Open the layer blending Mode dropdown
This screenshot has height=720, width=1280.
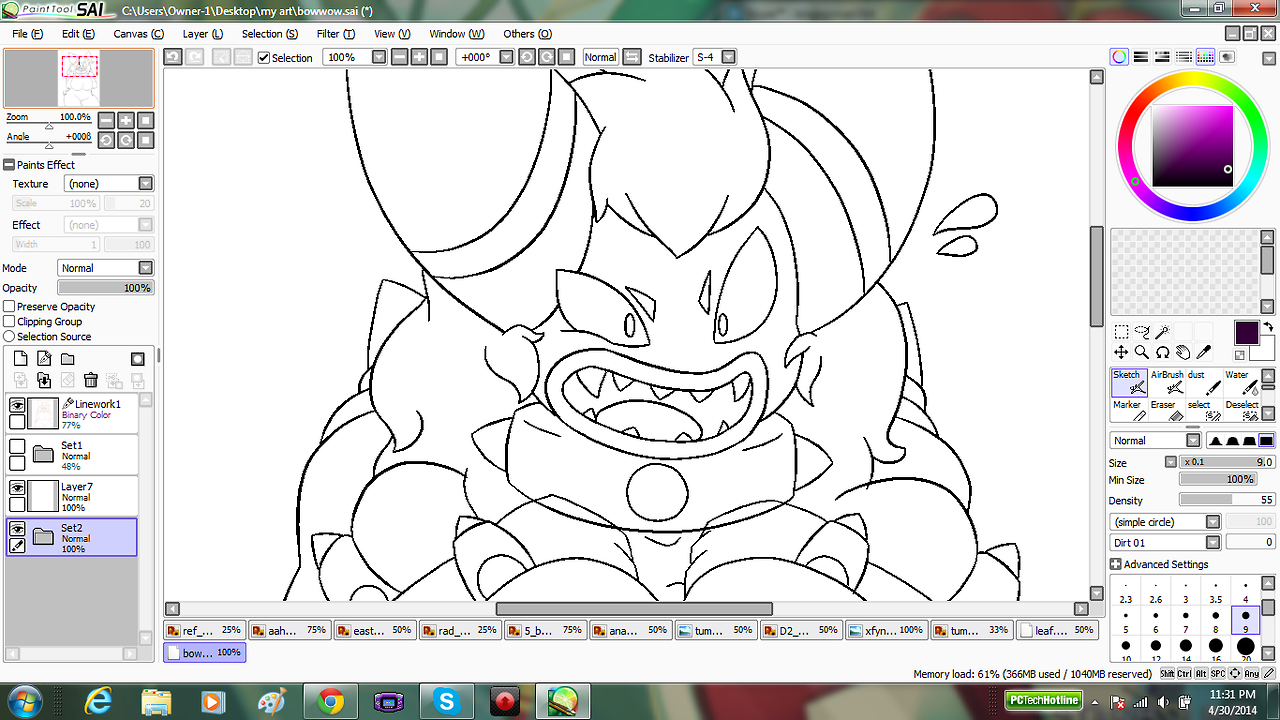click(x=146, y=268)
